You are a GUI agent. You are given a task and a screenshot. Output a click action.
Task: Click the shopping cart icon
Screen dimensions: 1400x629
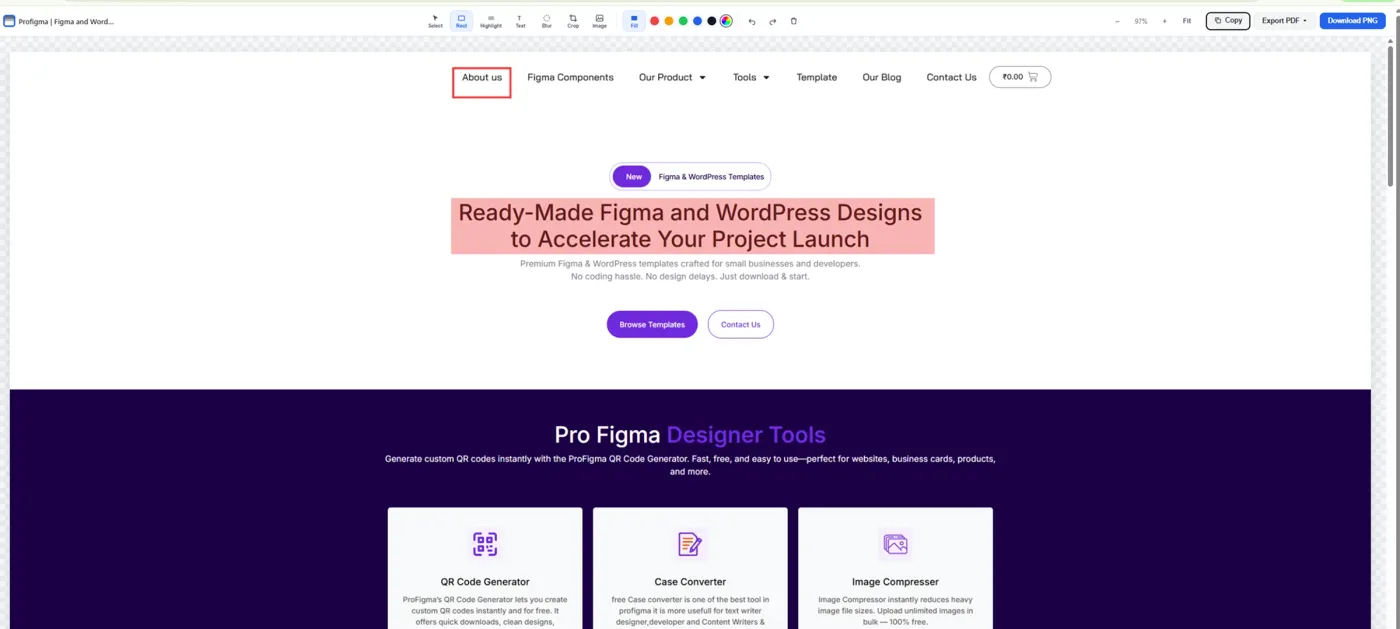(1033, 77)
